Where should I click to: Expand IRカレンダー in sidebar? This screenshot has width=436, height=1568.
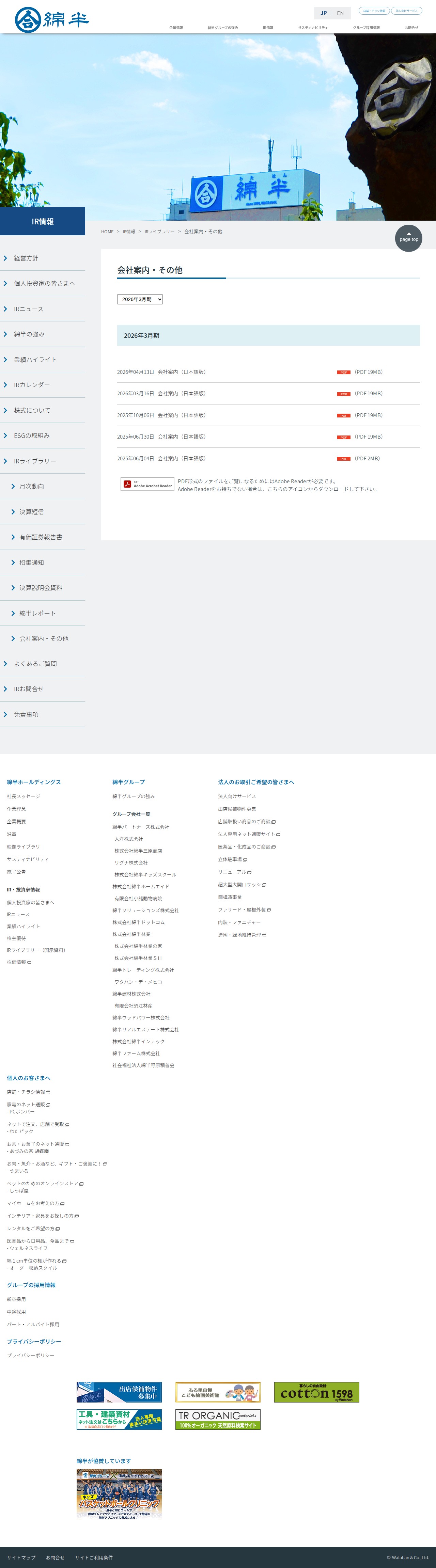point(43,385)
